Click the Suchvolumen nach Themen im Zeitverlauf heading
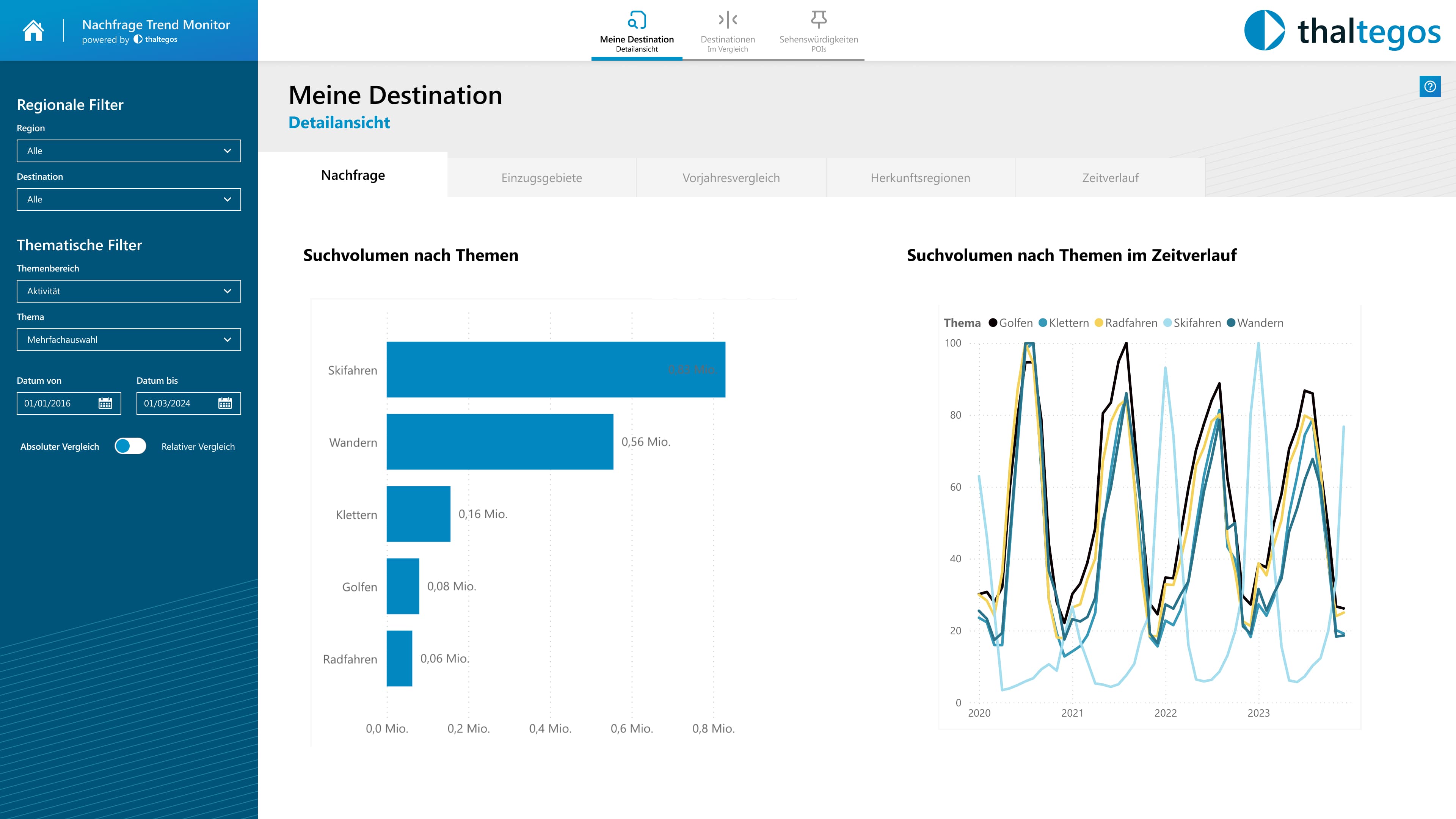This screenshot has width=1456, height=819. pos(1072,255)
